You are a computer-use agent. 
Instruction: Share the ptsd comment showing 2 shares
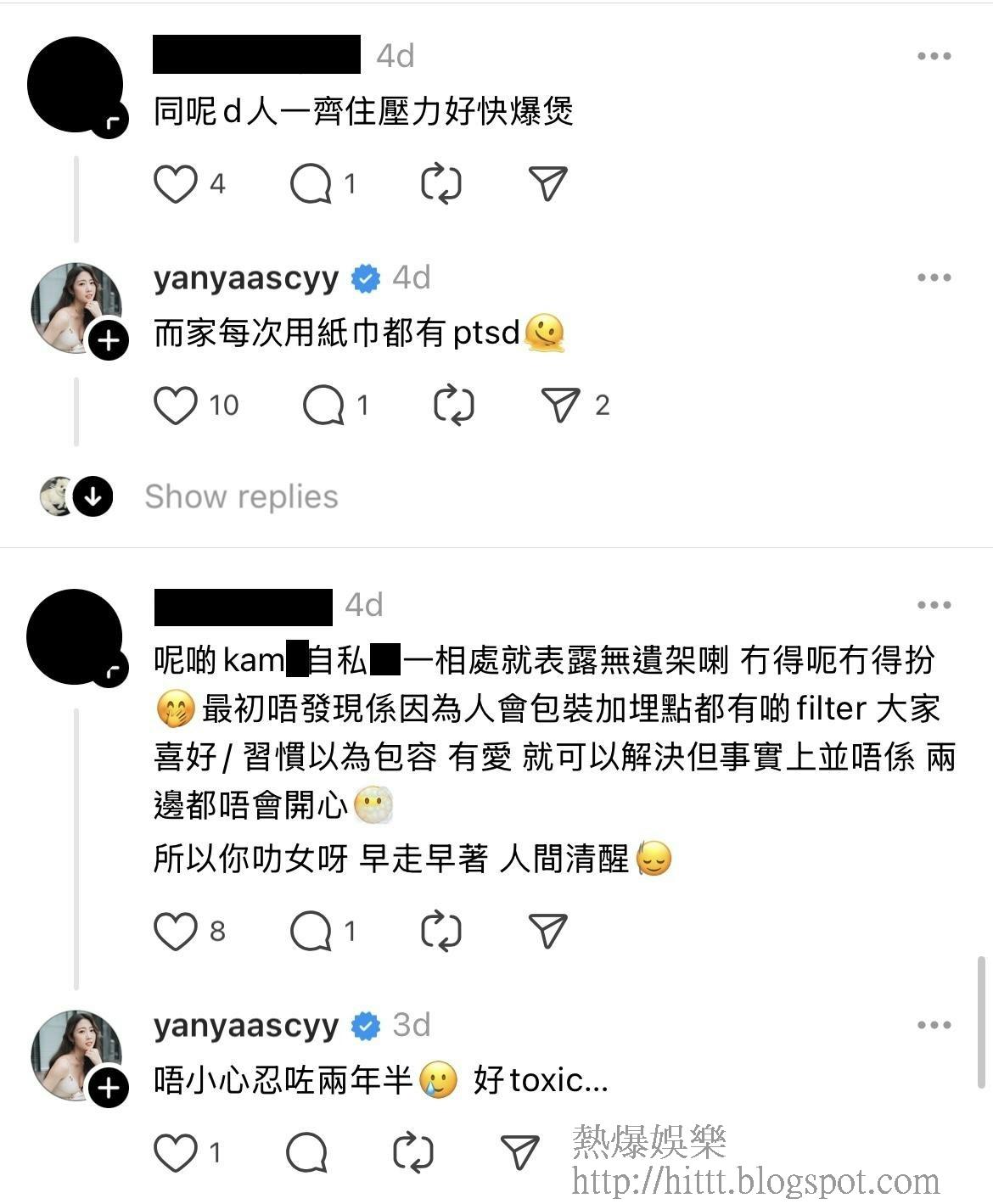point(561,405)
